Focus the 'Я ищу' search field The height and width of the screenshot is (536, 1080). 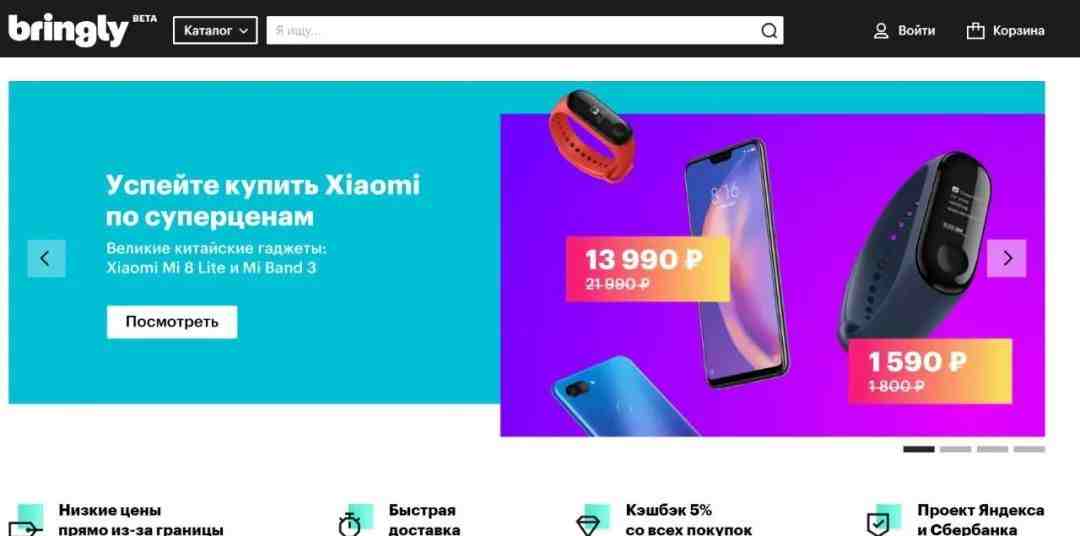coord(513,30)
